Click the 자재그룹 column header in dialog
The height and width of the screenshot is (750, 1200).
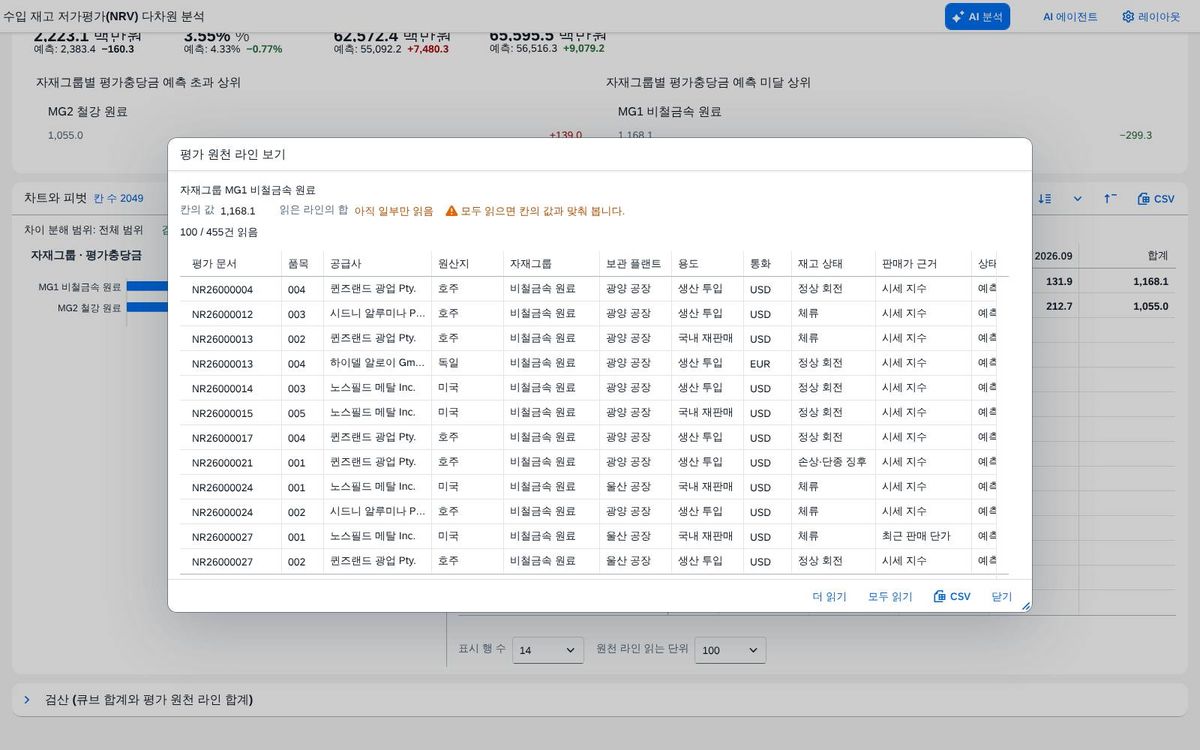[x=551, y=264]
